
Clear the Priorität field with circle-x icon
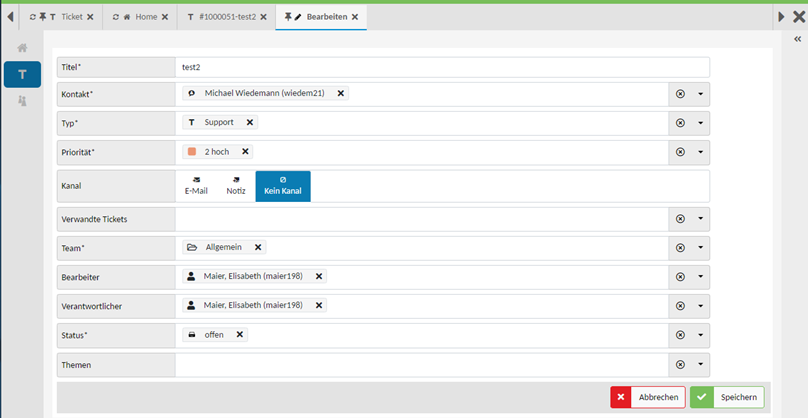pos(680,152)
